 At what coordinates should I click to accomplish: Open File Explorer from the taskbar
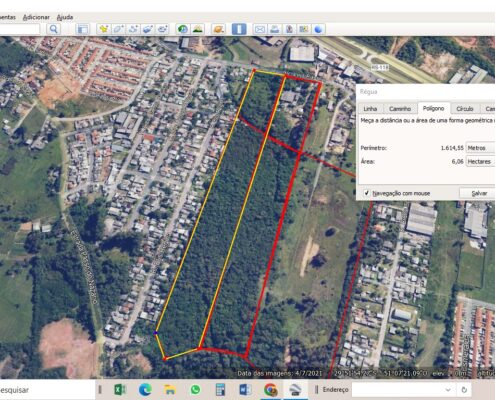(x=170, y=389)
